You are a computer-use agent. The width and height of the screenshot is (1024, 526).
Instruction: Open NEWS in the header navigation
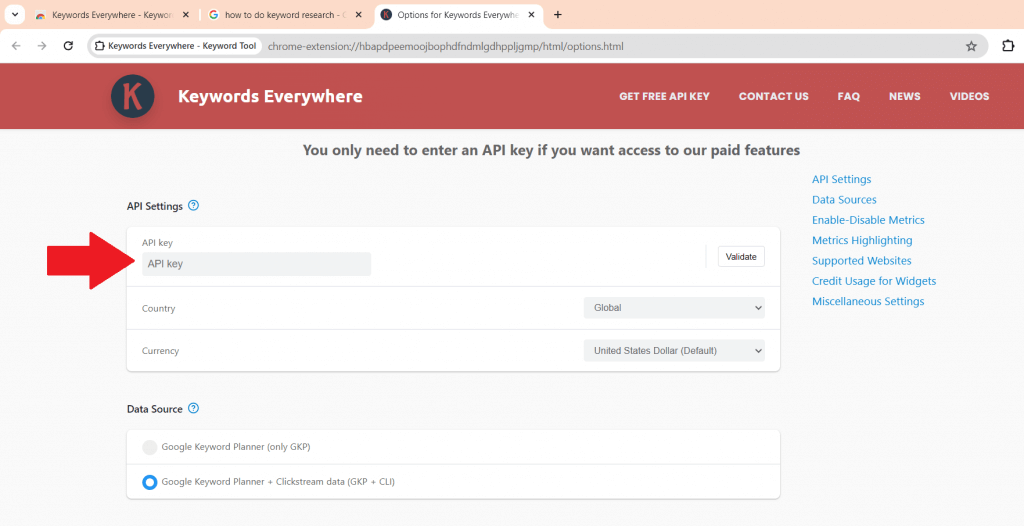point(904,96)
